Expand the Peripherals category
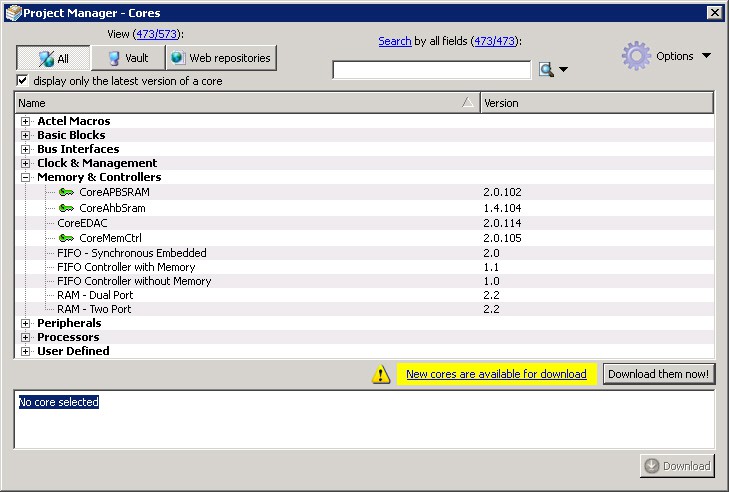729x492 pixels. (x=26, y=323)
